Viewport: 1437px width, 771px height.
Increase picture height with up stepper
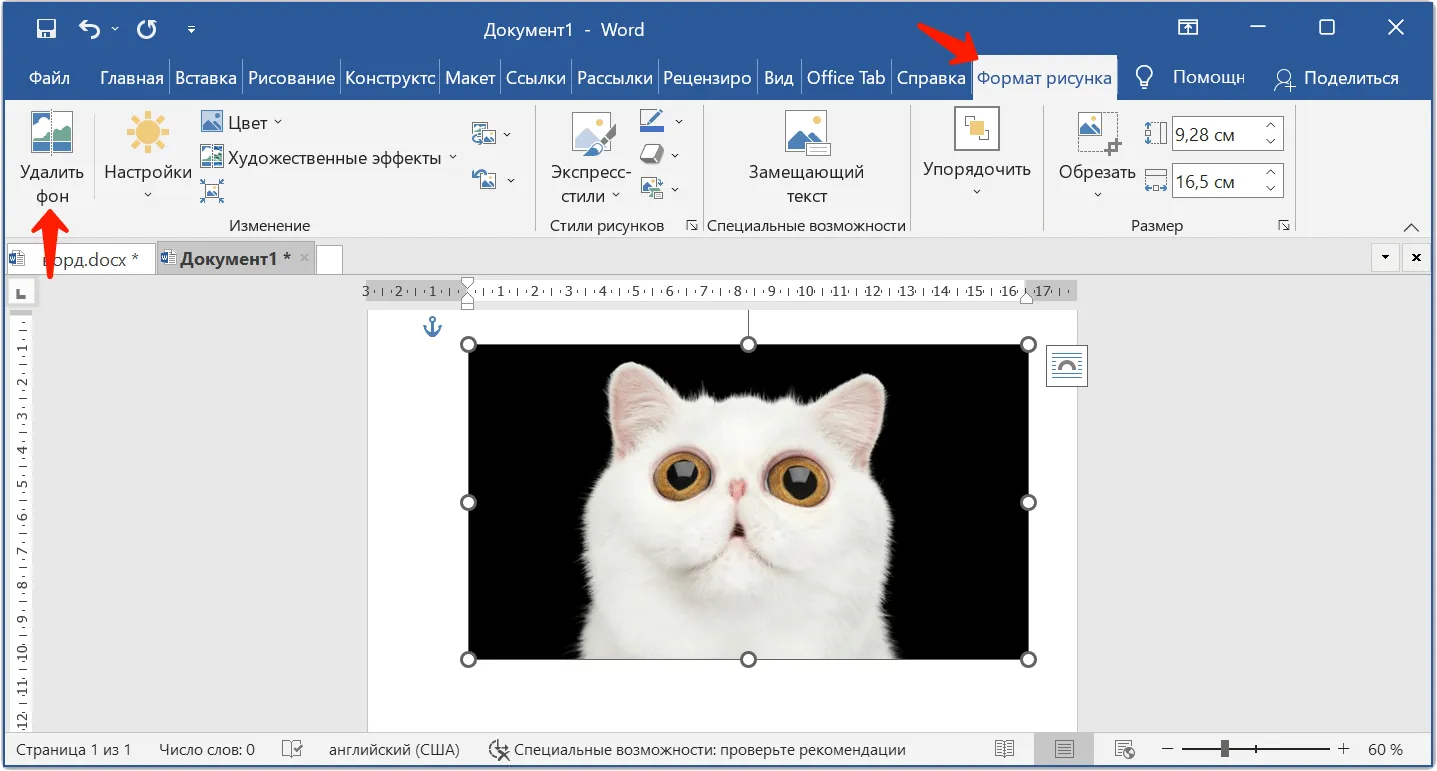pyautogui.click(x=1271, y=126)
